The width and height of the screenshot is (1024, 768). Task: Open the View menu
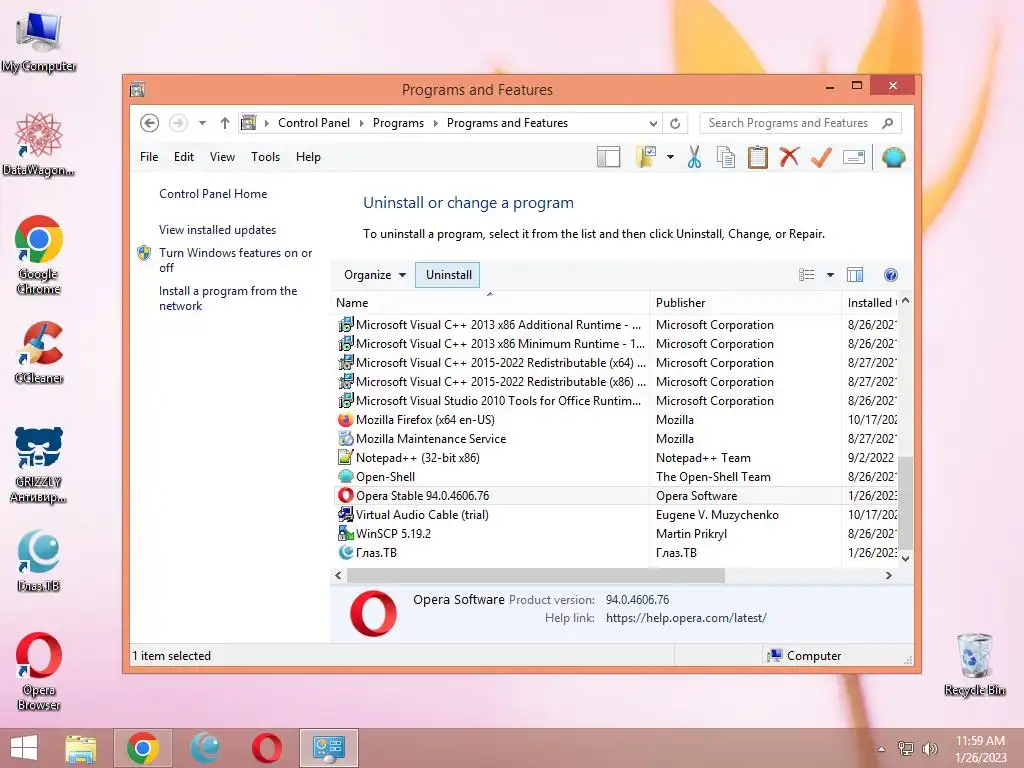222,157
